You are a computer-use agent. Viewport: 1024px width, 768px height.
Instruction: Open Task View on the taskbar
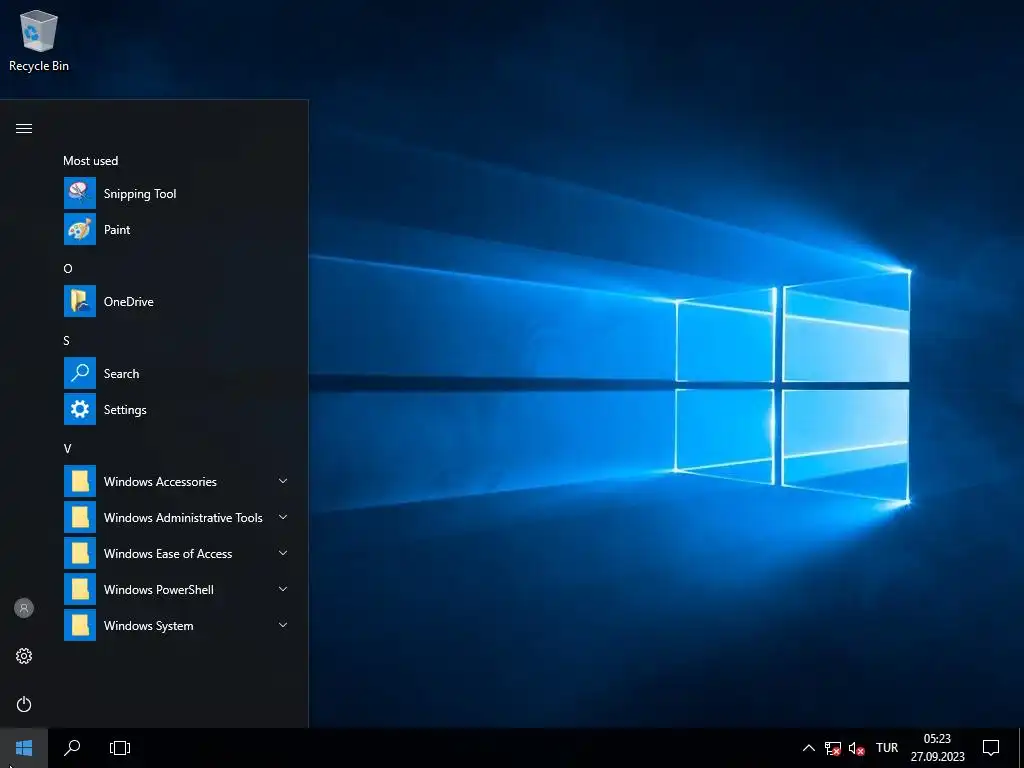[120, 748]
